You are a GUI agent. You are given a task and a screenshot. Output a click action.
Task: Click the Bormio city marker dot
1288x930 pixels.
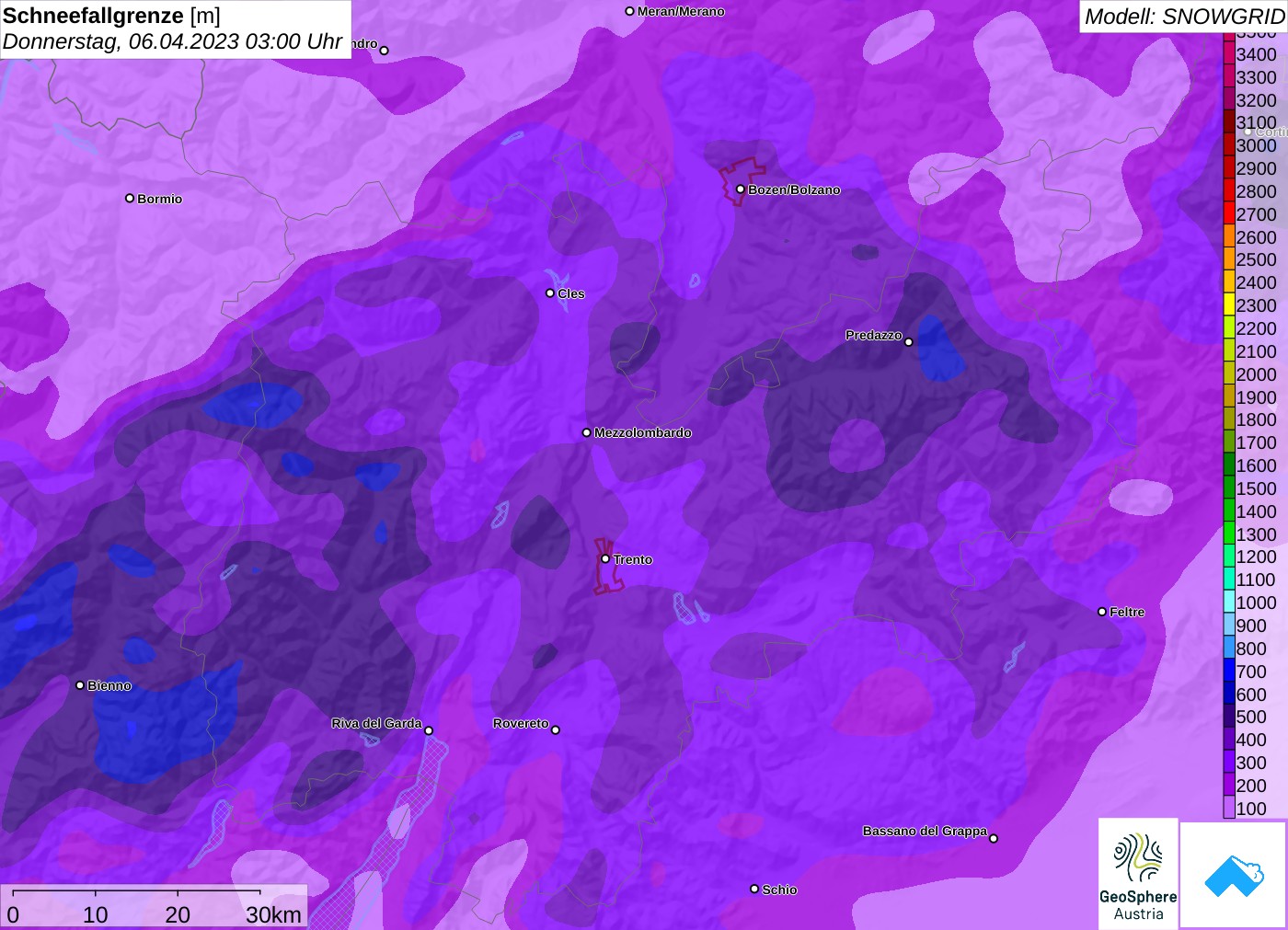point(130,199)
